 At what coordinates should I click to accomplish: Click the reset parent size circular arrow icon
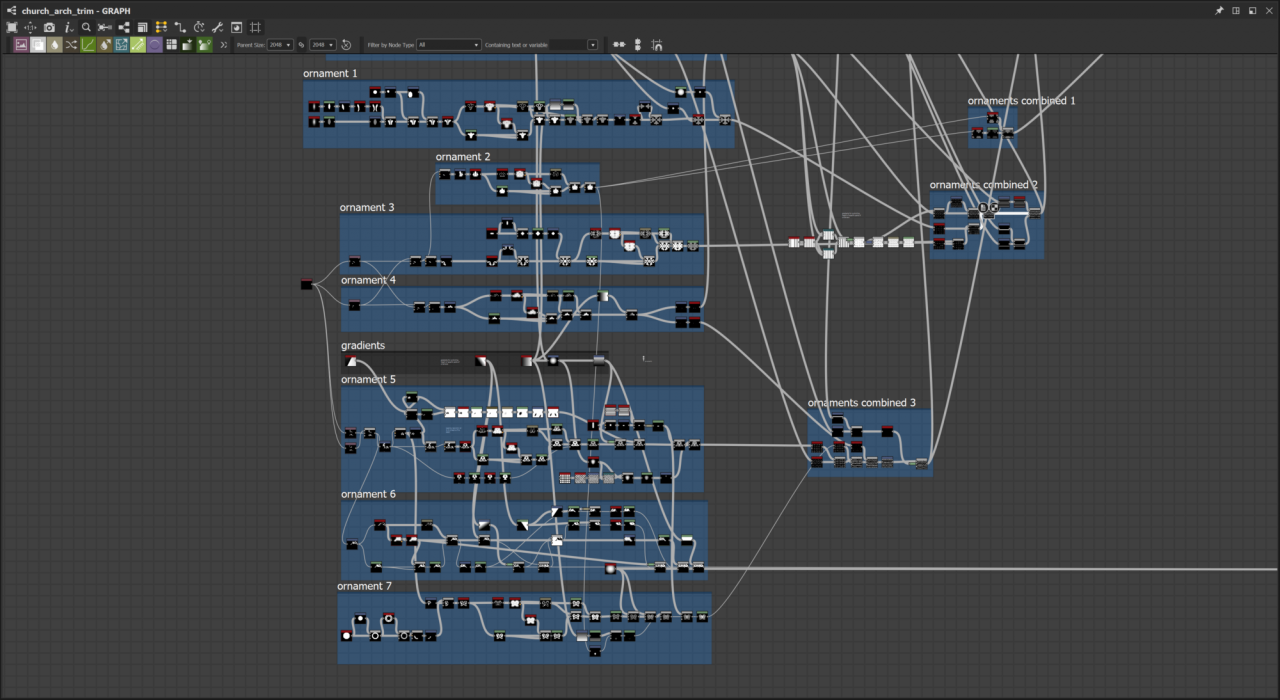click(x=346, y=45)
